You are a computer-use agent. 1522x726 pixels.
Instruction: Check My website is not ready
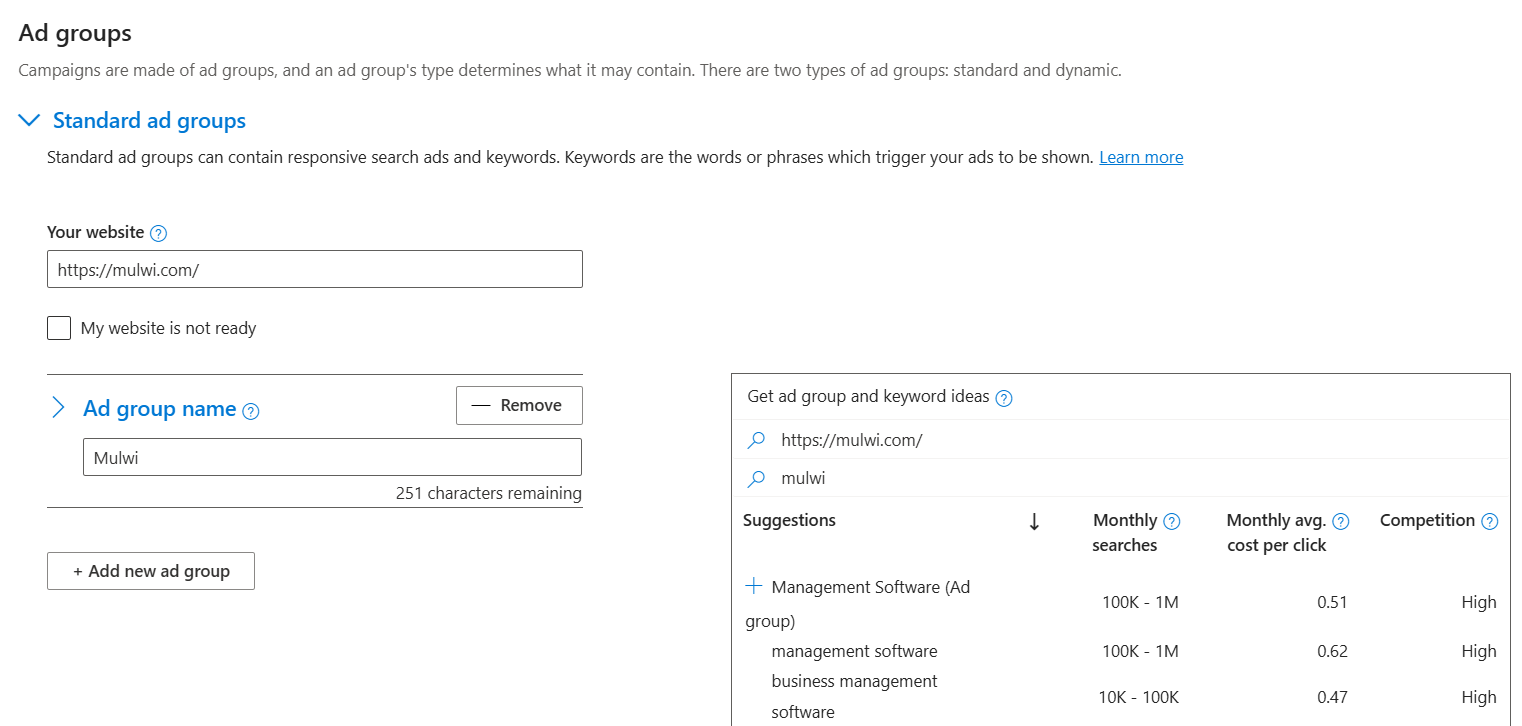click(59, 328)
